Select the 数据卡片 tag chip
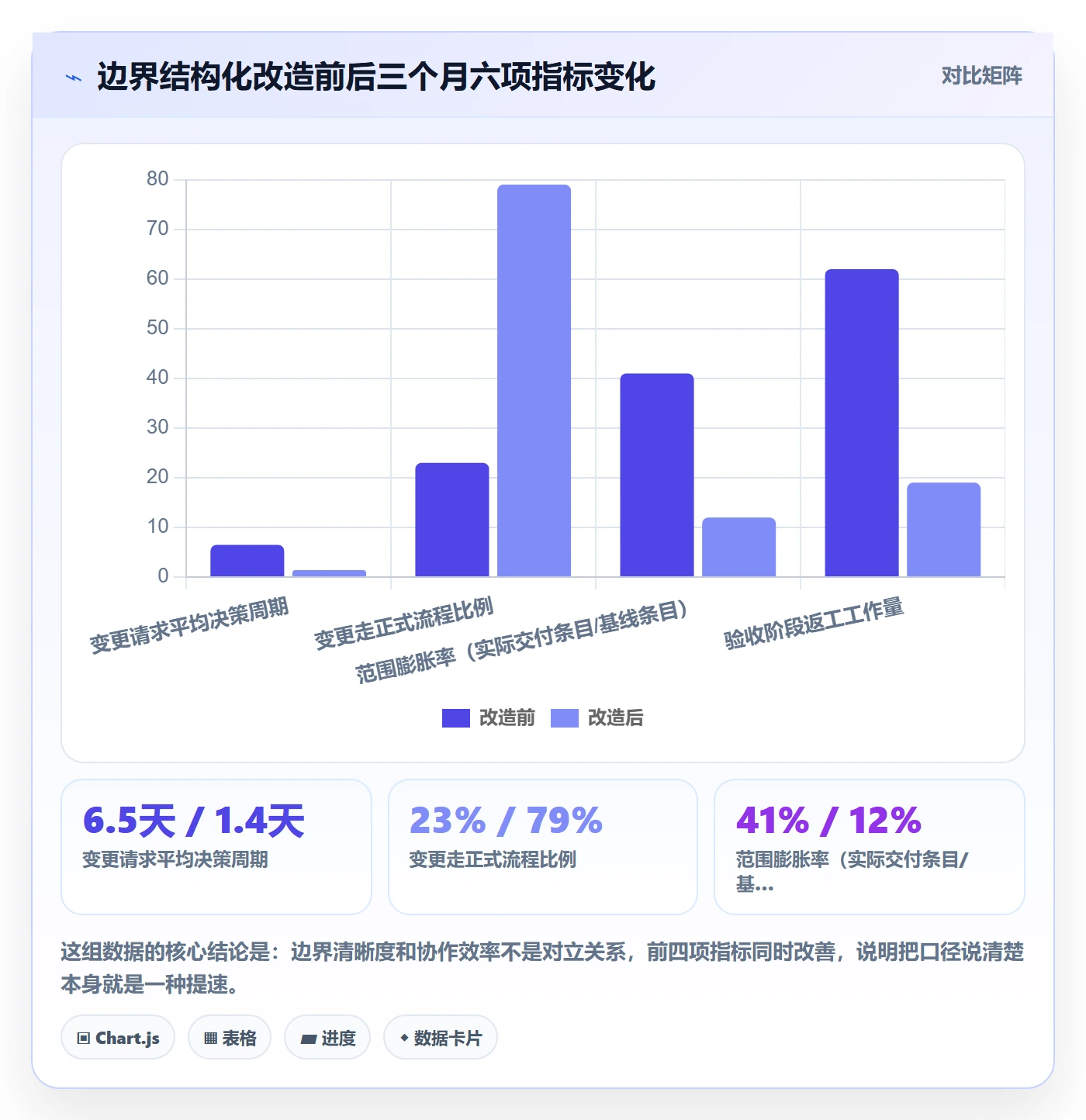 tap(441, 1038)
